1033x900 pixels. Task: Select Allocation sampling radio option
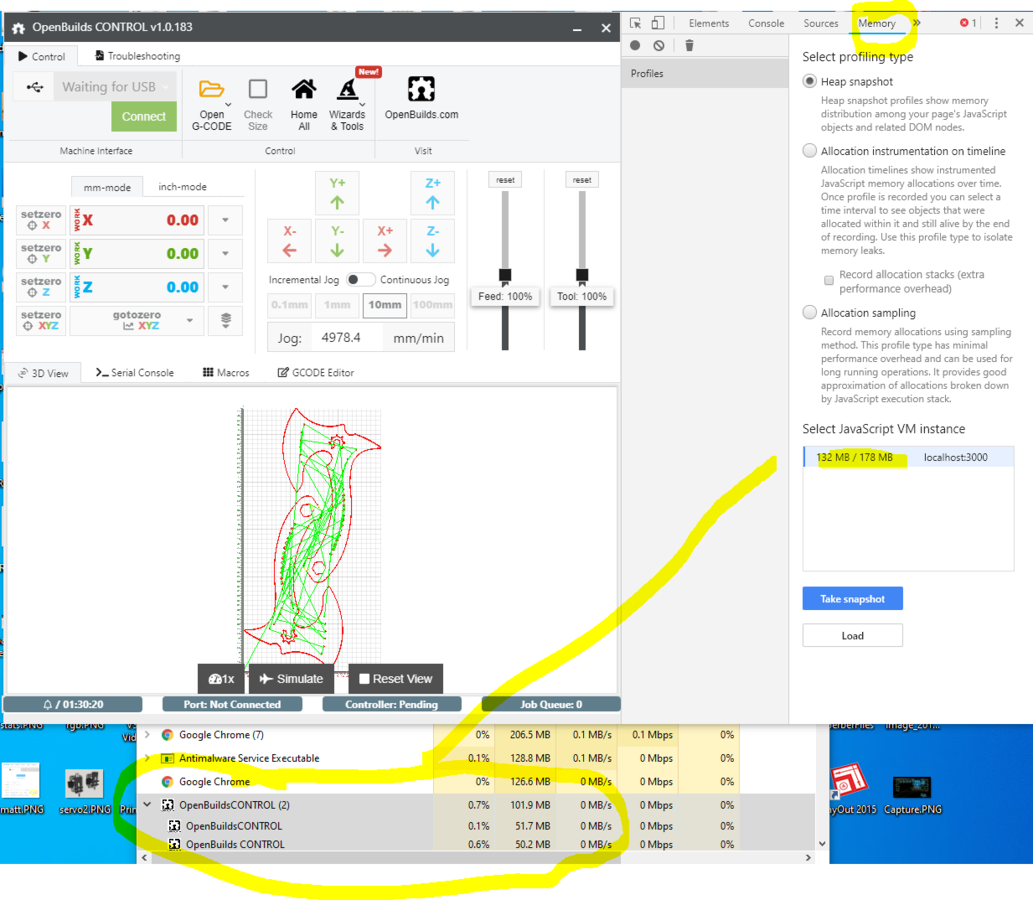pos(810,313)
